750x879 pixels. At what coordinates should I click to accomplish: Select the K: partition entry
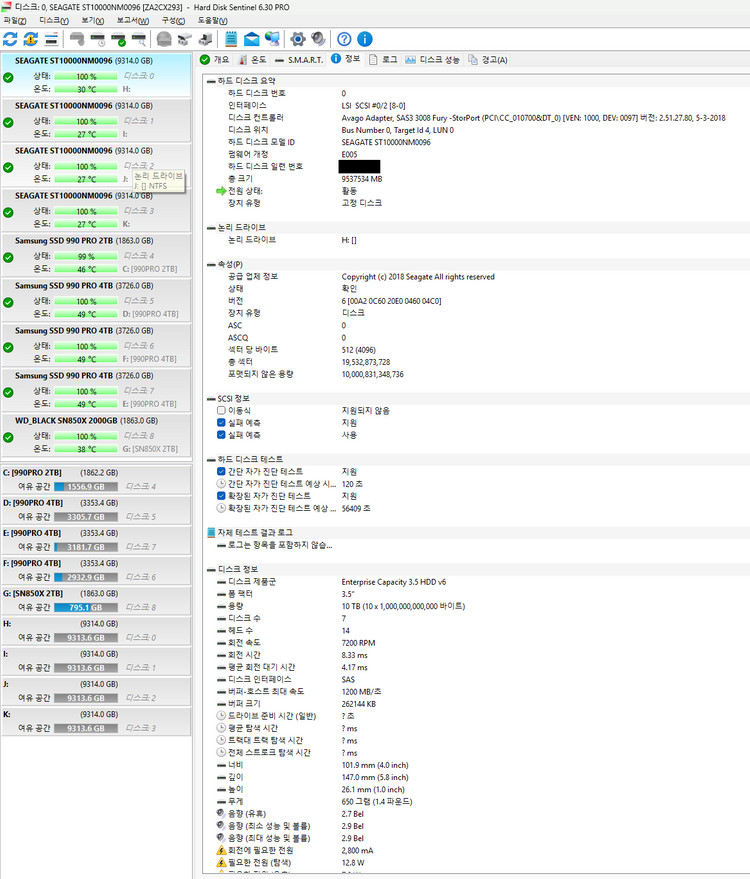pos(96,721)
